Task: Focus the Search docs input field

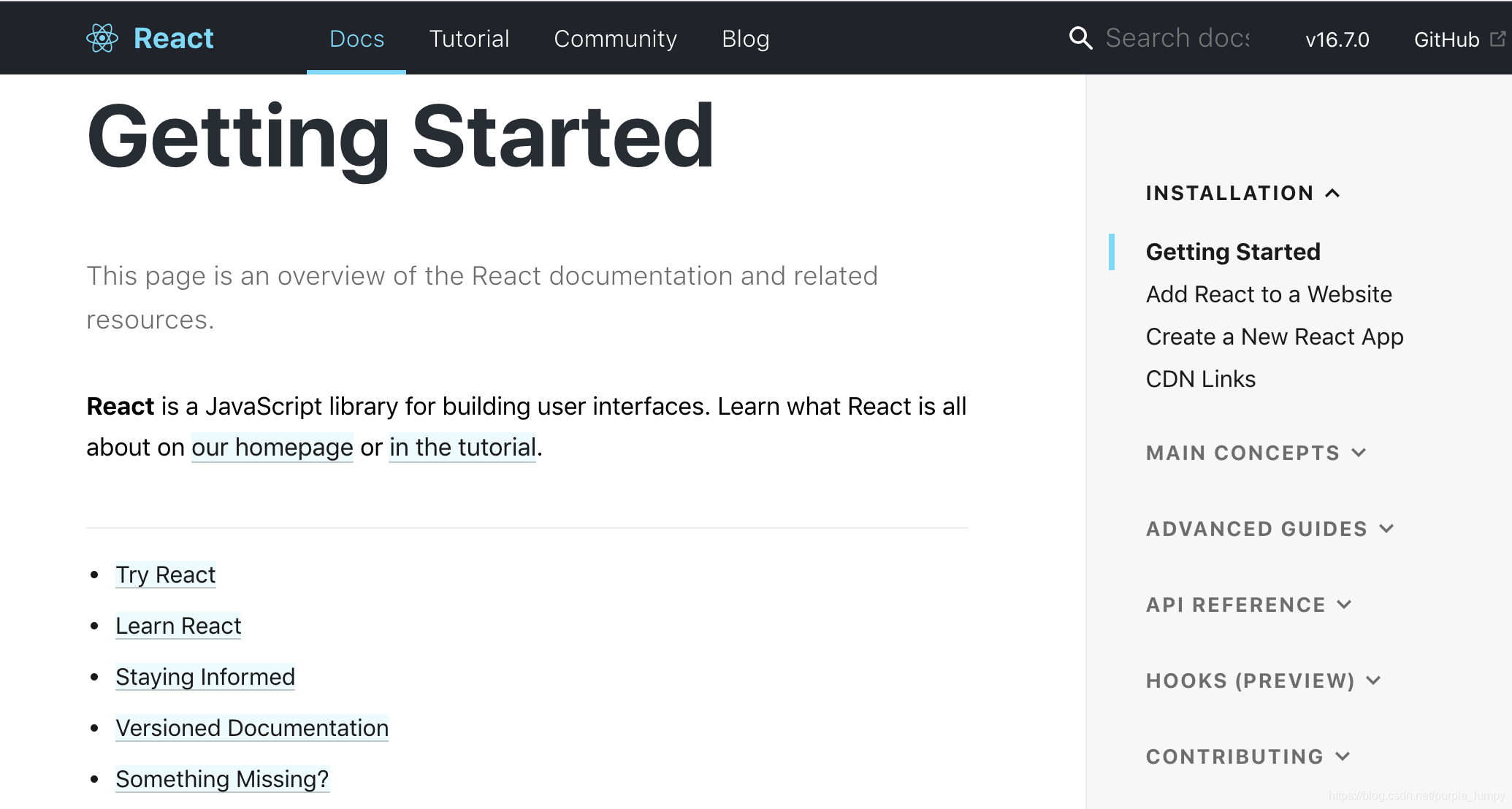Action: [1177, 38]
